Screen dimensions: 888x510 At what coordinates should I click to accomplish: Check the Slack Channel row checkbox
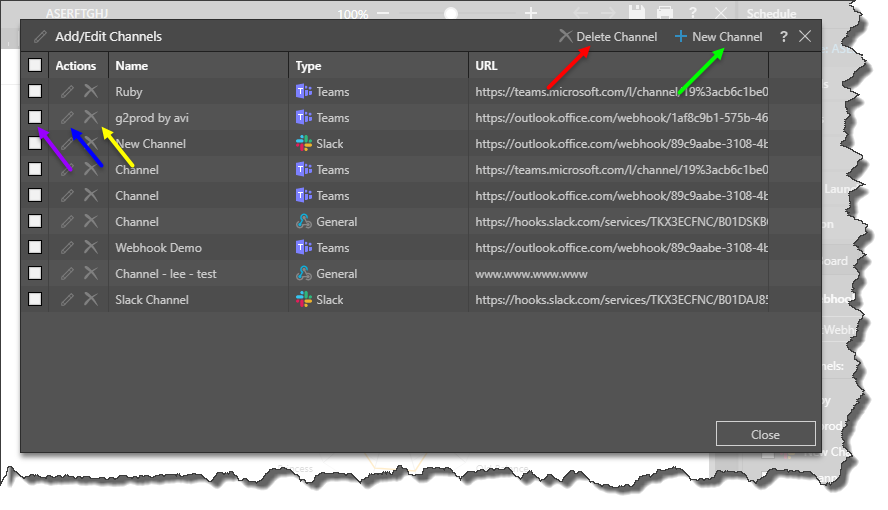tap(35, 299)
